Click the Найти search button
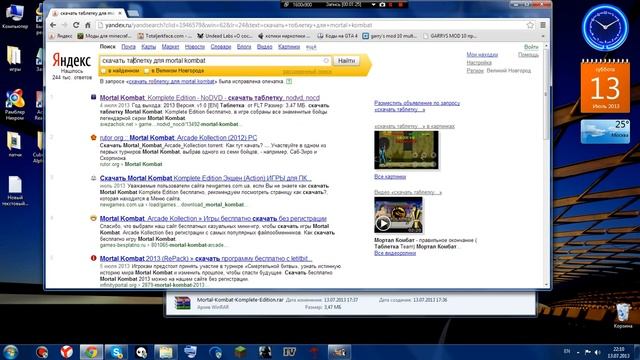 point(347,60)
